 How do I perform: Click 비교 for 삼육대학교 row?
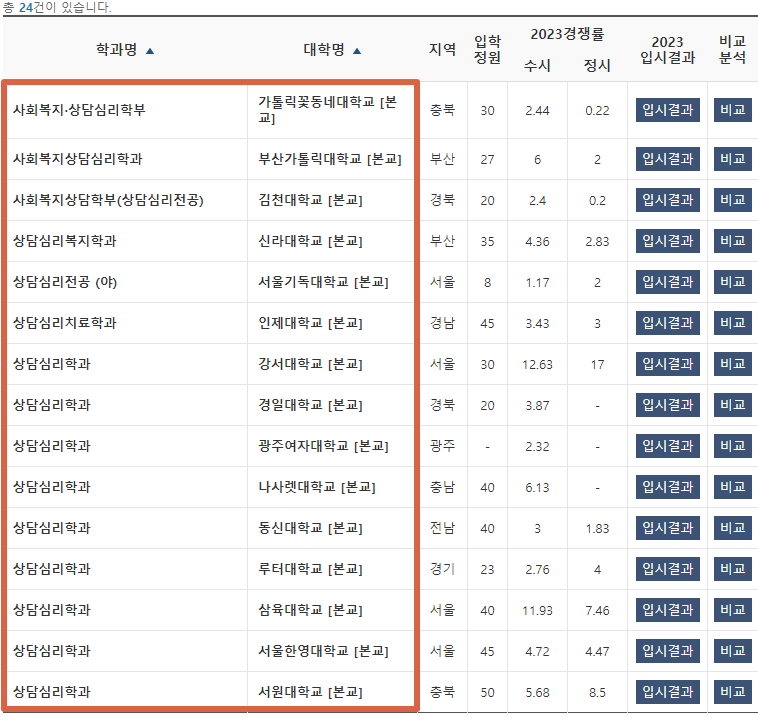pos(732,610)
